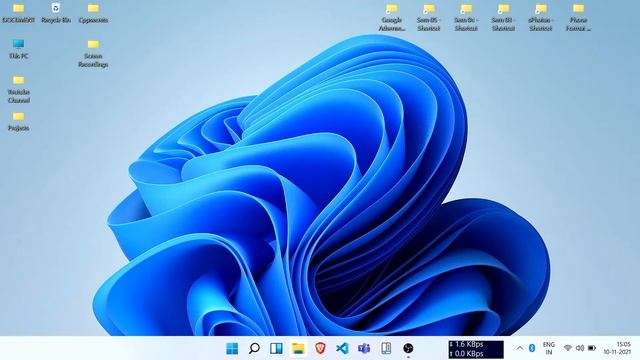This screenshot has width=640, height=360.
Task: Expand hidden tray icons chevron
Action: click(520, 348)
